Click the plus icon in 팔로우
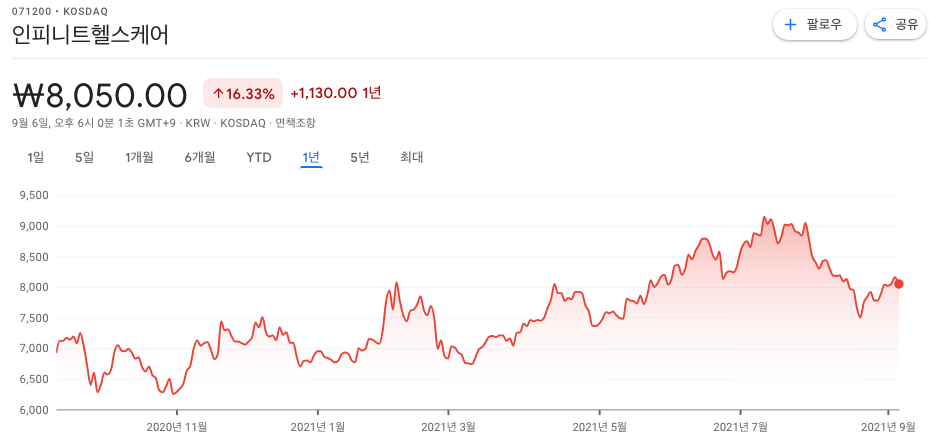 click(x=790, y=25)
